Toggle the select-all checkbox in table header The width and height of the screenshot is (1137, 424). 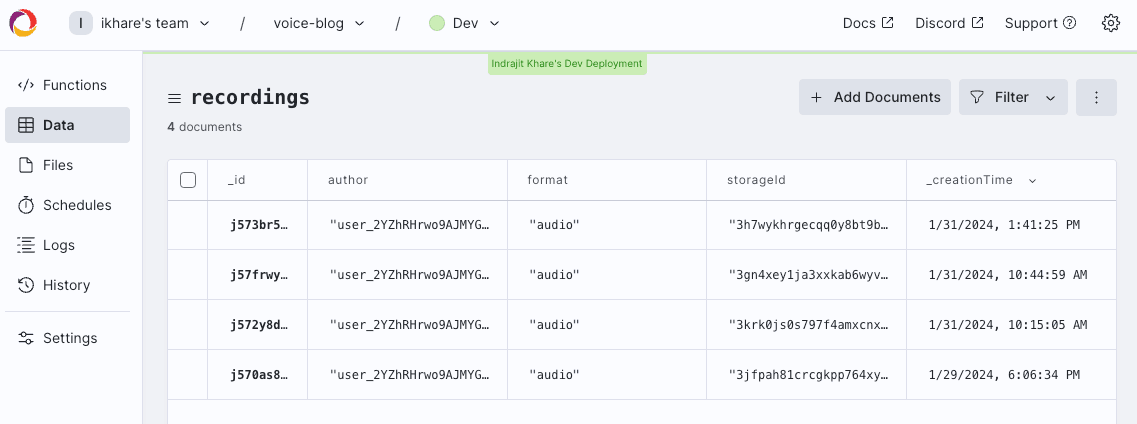pos(188,180)
